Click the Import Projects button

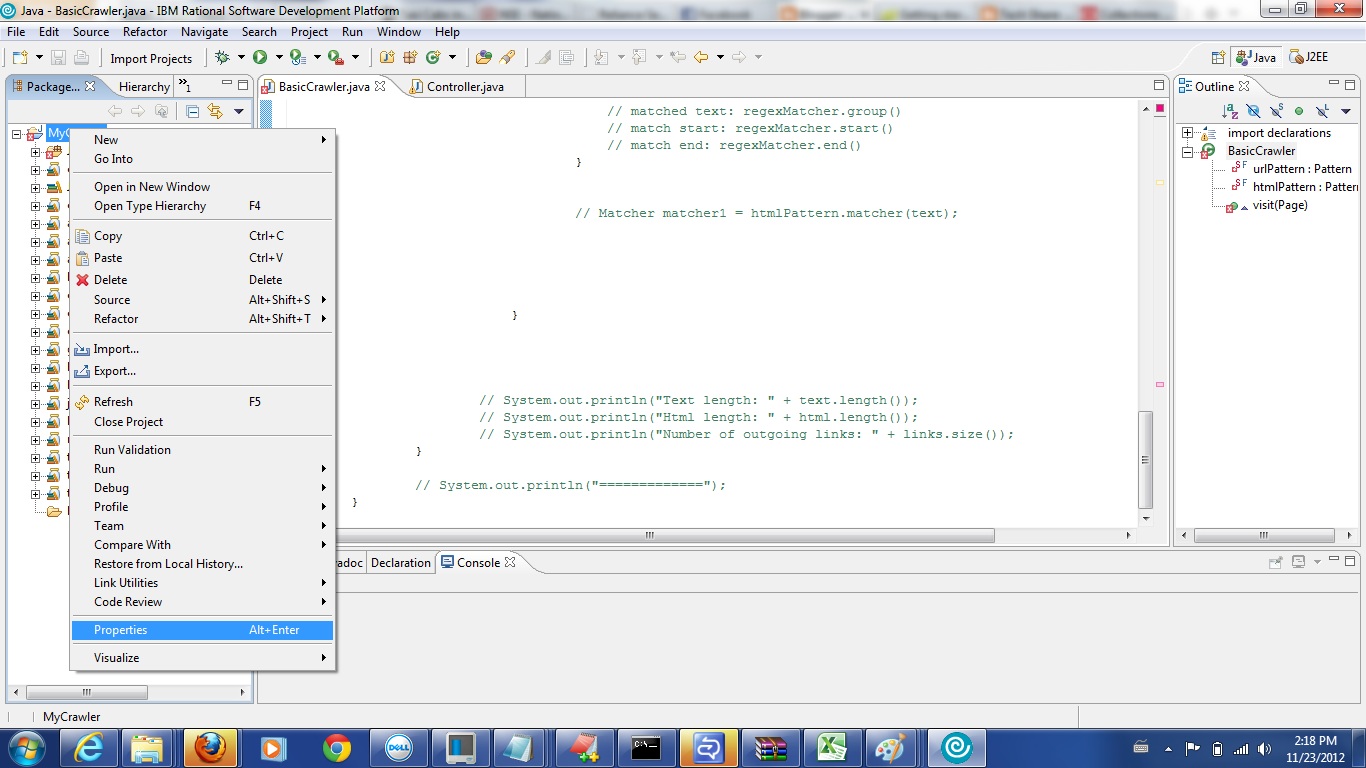click(x=152, y=58)
